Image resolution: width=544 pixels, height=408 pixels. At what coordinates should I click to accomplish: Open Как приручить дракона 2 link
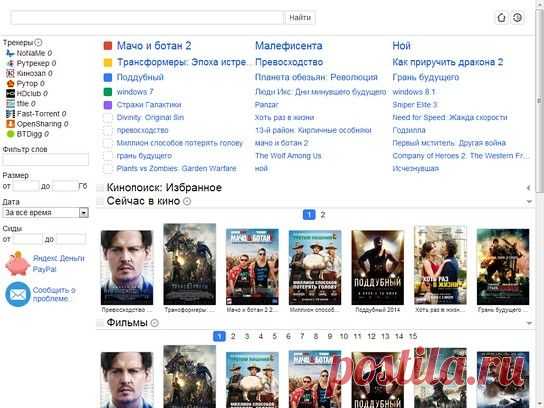(x=448, y=62)
